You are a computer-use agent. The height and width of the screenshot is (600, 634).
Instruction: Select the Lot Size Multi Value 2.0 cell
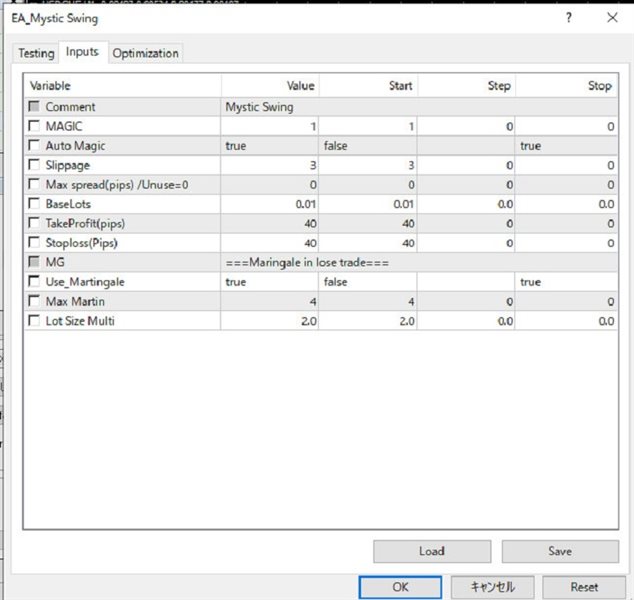(x=270, y=321)
